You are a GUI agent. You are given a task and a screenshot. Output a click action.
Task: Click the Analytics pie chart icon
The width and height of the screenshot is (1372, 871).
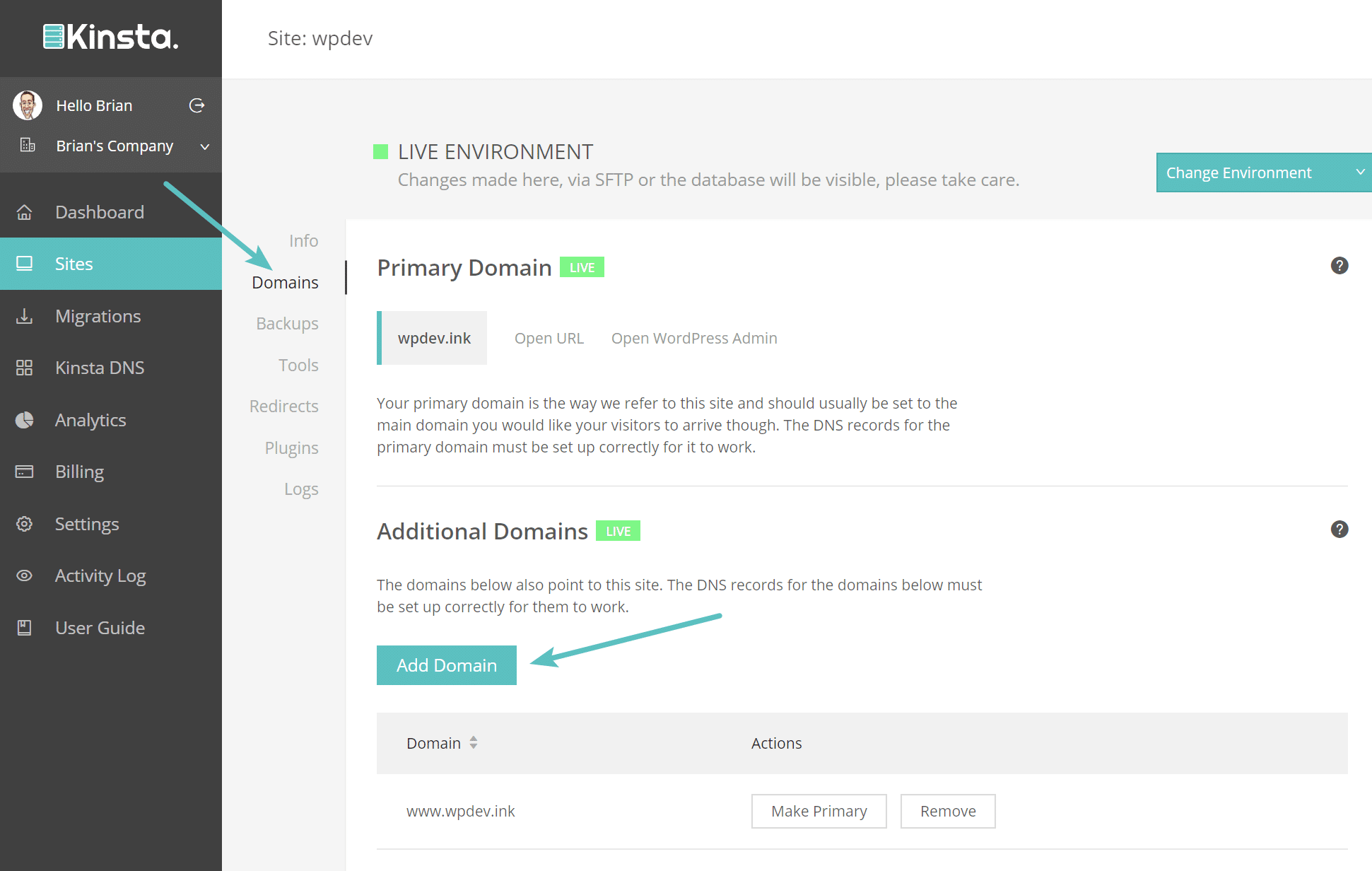click(25, 420)
